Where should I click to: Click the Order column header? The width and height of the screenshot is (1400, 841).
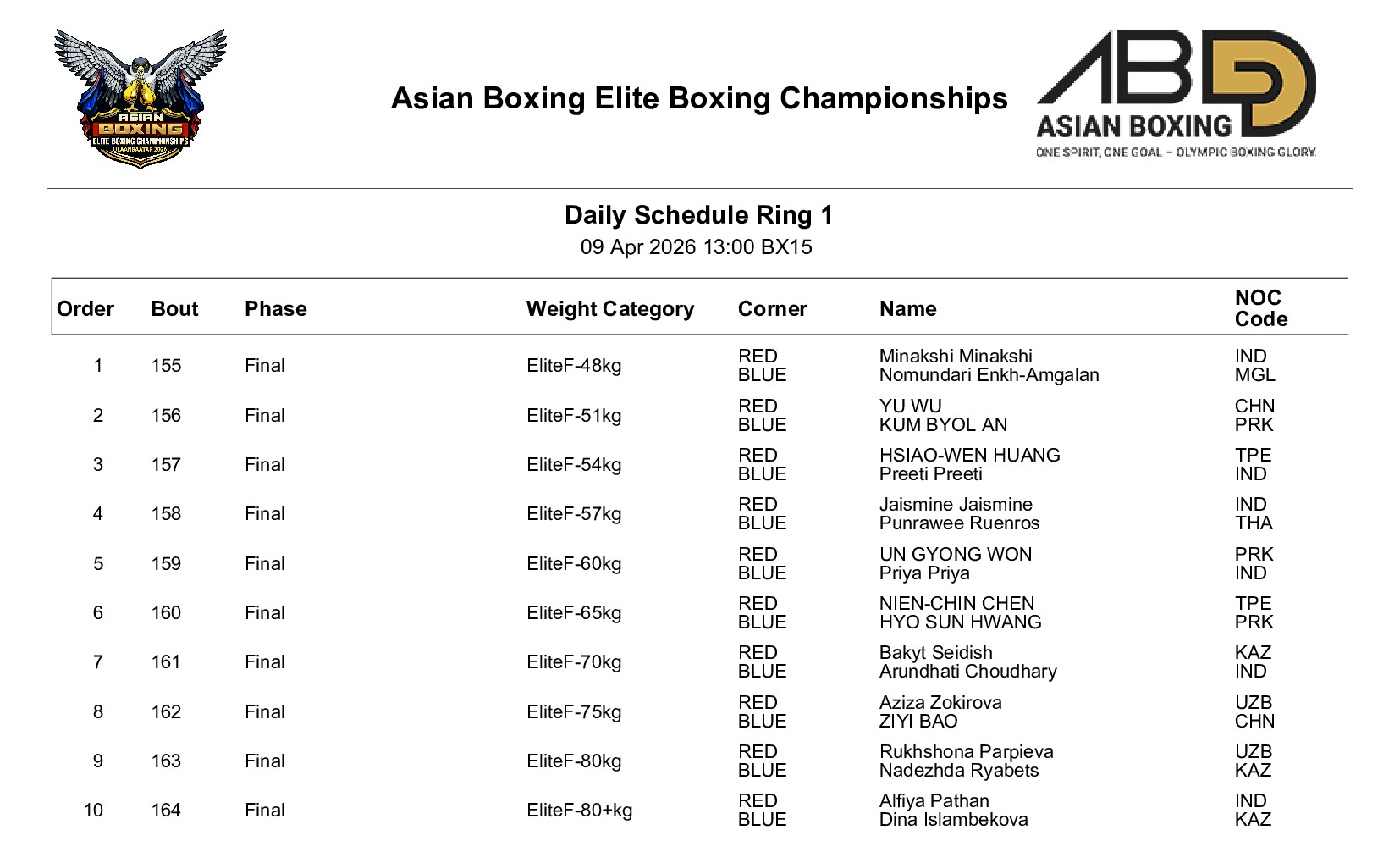tap(85, 309)
